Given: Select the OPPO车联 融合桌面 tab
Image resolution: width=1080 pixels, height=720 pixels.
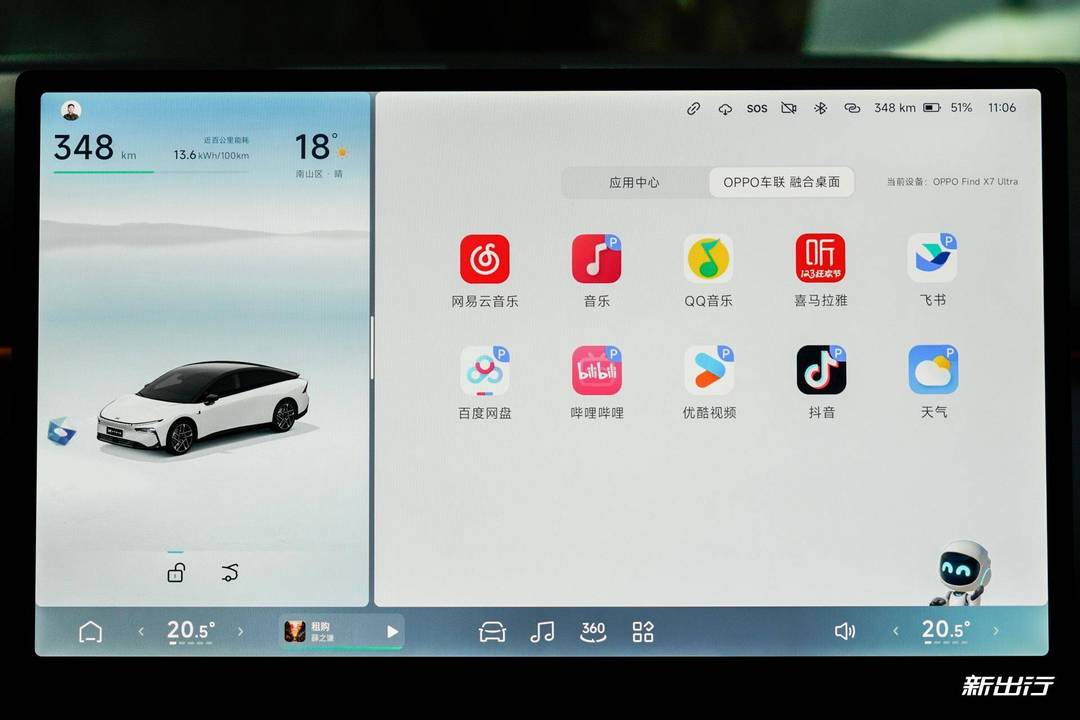Looking at the screenshot, I should point(782,183).
